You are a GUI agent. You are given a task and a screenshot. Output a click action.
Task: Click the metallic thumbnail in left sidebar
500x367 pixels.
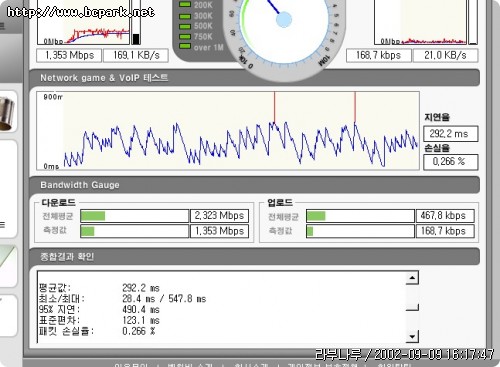pos(7,112)
